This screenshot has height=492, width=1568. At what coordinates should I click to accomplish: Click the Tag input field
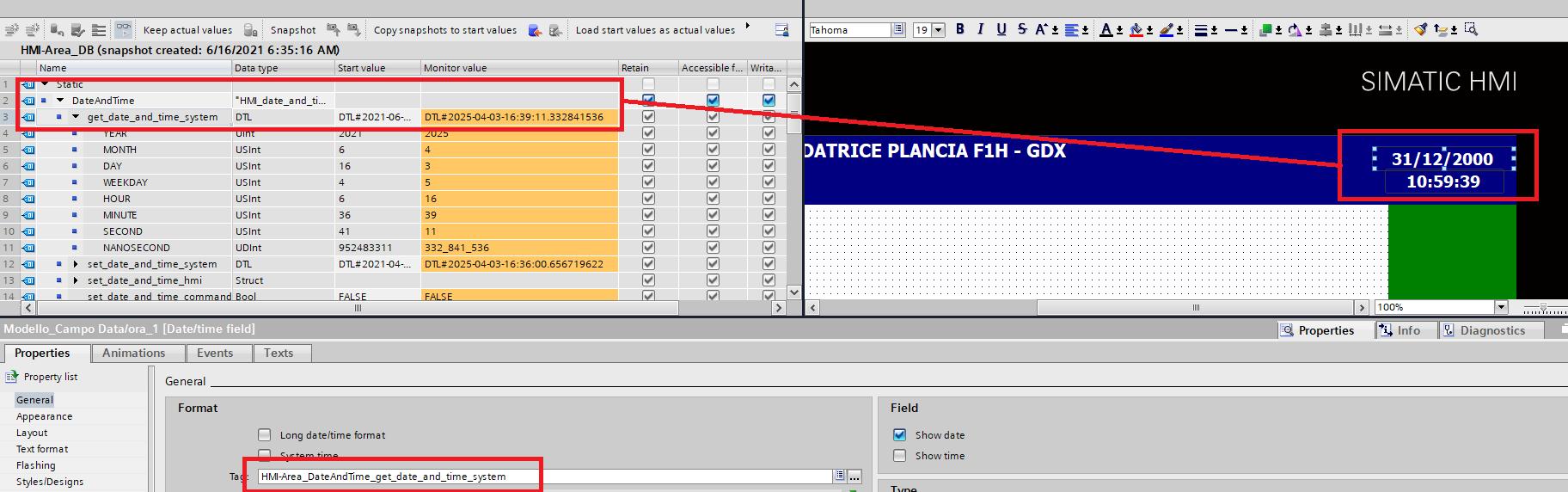pos(545,477)
